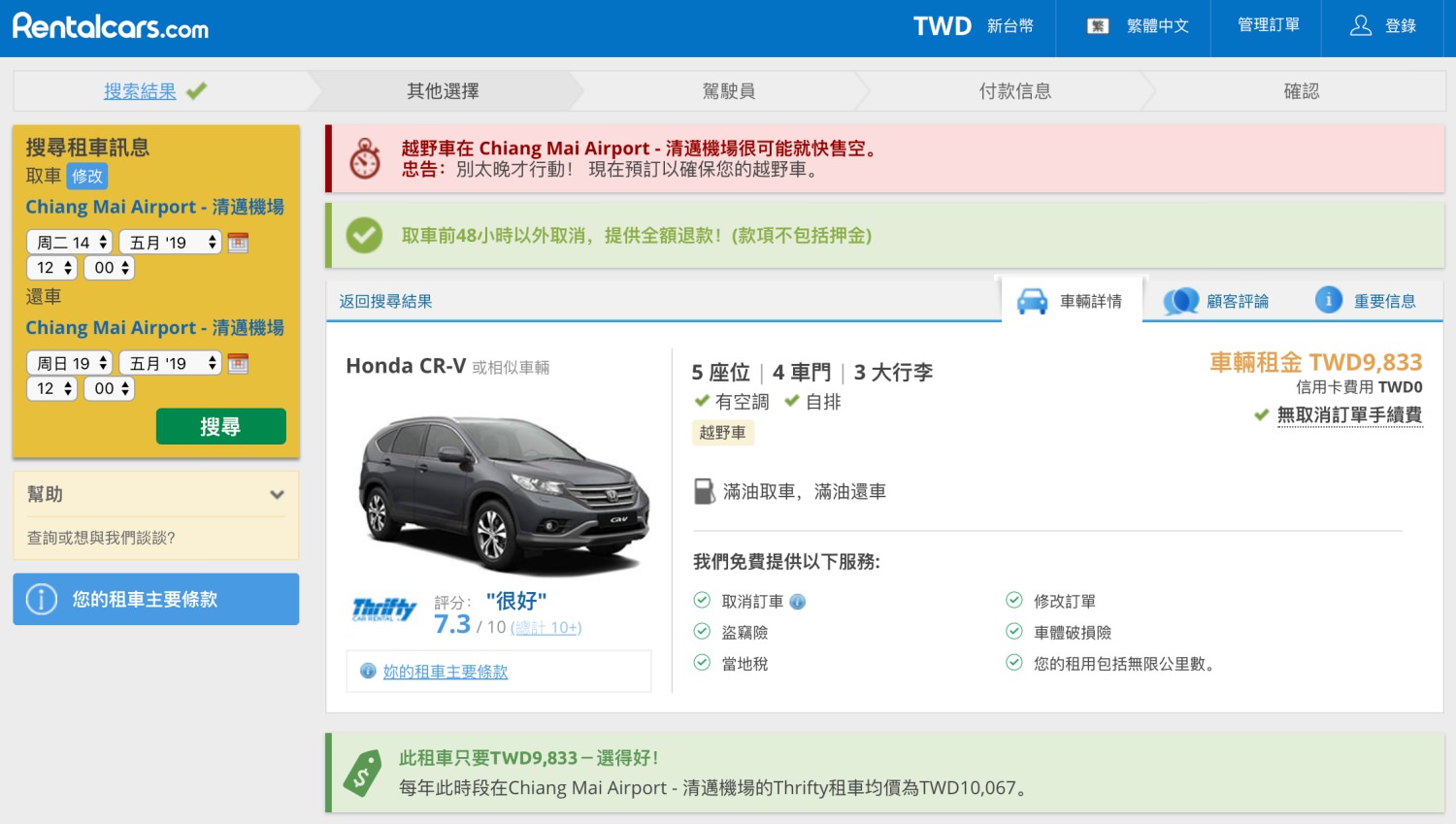The width and height of the screenshot is (1456, 824).
Task: Open pickup hour dropdown
Action: 52,267
